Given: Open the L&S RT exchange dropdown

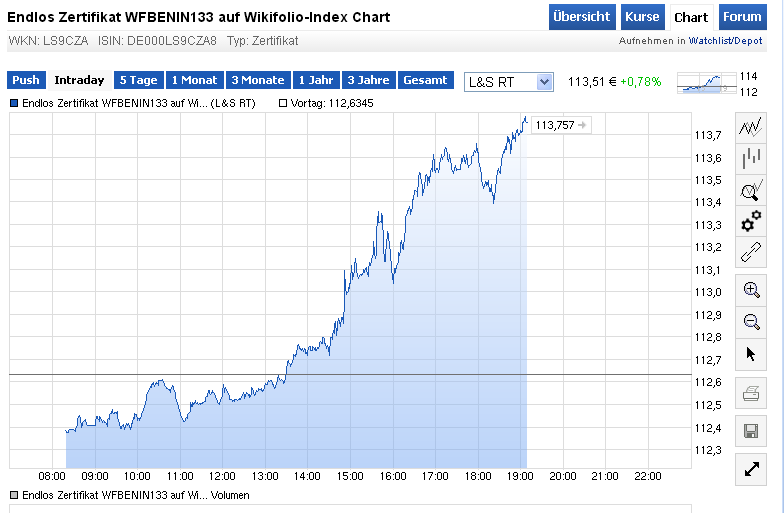Looking at the screenshot, I should [509, 82].
